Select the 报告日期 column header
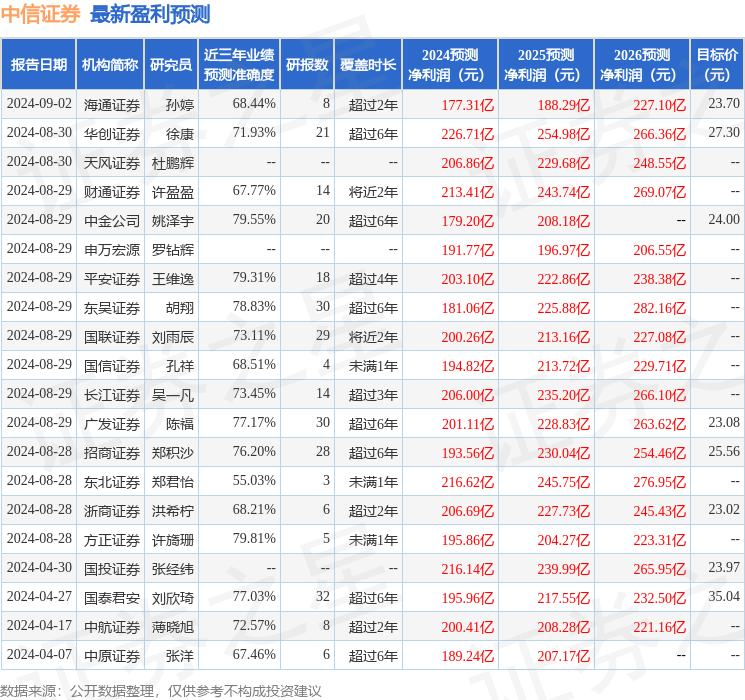 pyautogui.click(x=38, y=65)
